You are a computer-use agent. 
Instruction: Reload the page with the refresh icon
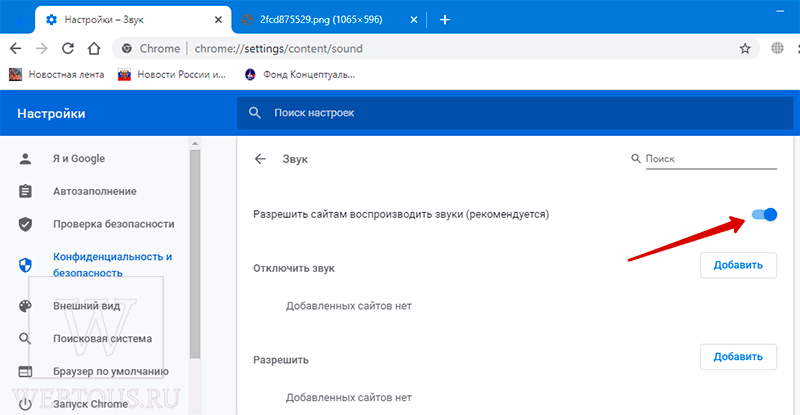click(x=68, y=48)
